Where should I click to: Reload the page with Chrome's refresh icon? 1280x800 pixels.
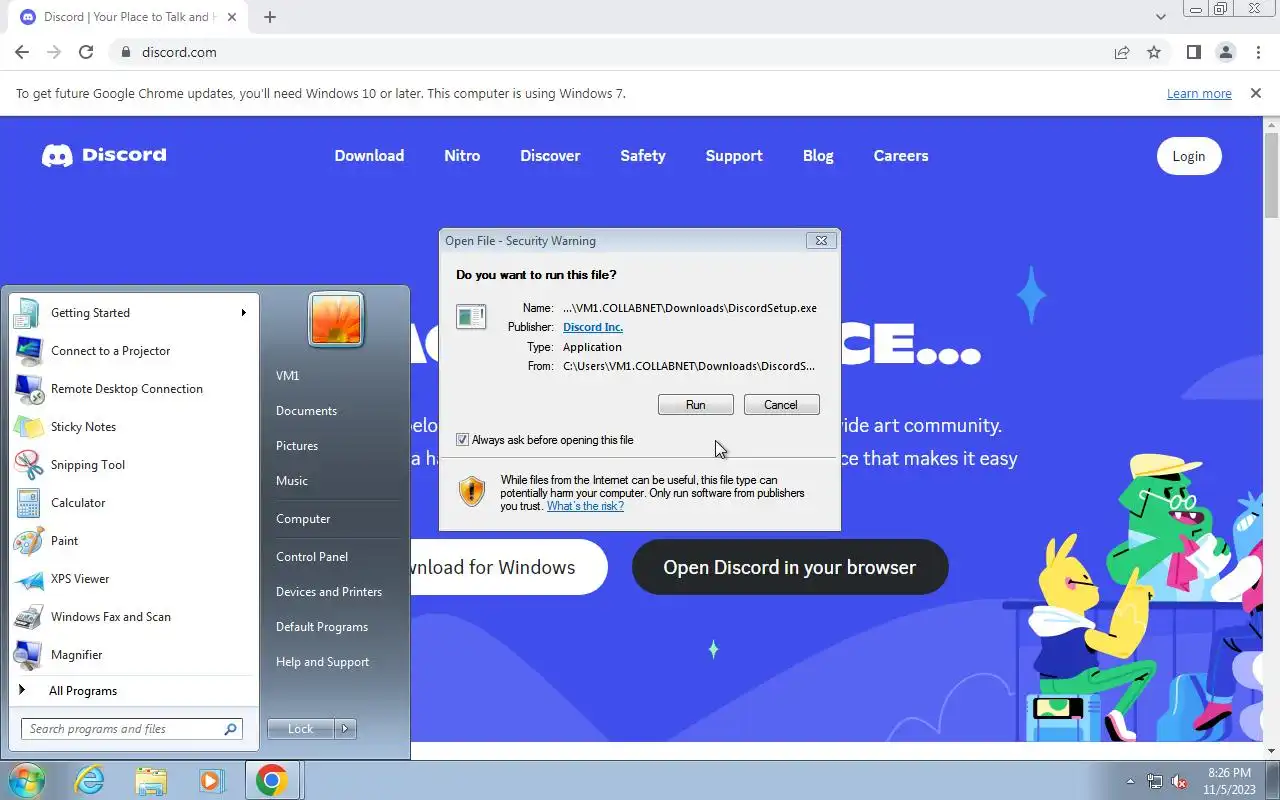point(86,52)
